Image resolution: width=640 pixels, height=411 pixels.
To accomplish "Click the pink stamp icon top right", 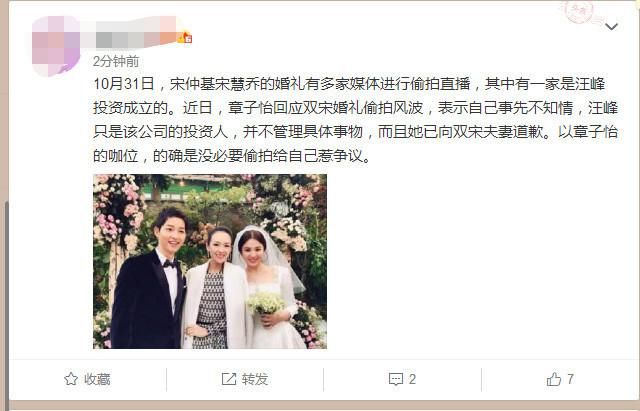I will (578, 11).
